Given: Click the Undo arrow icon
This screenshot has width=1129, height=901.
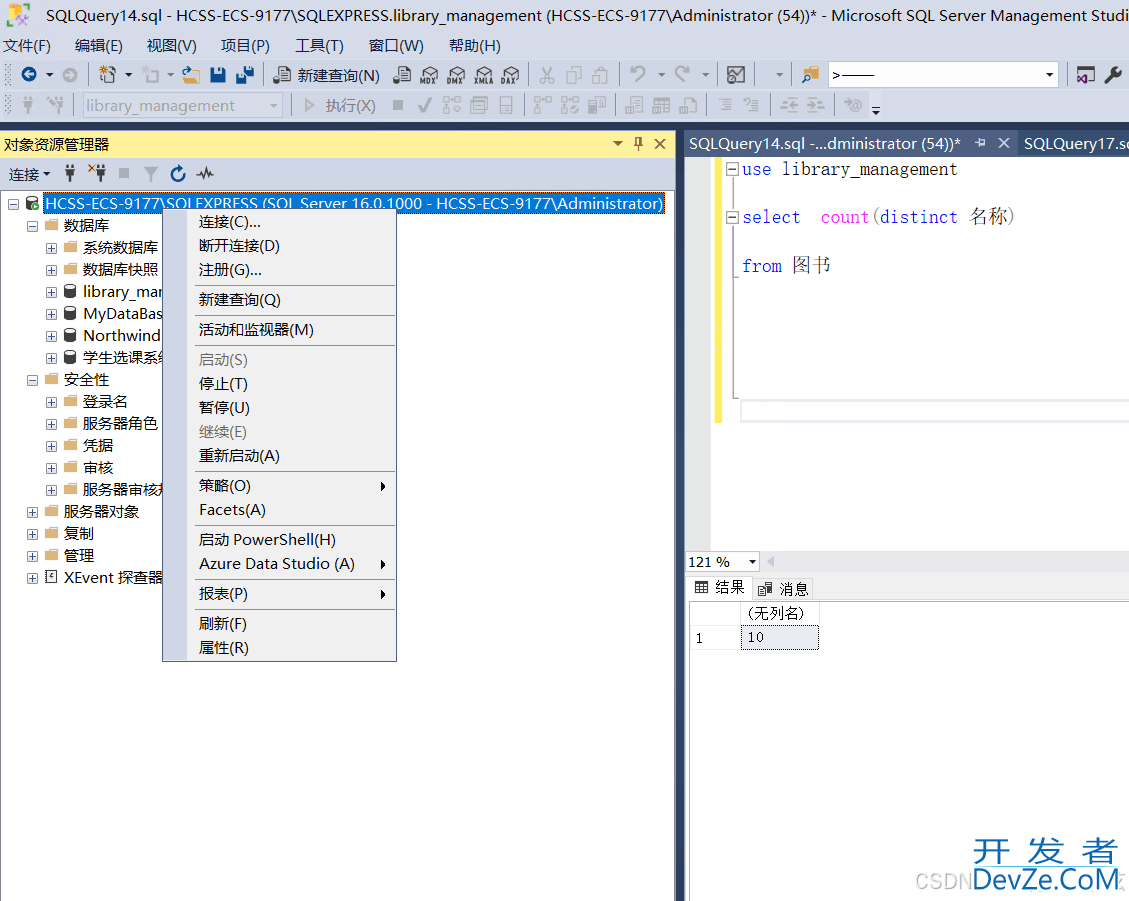Looking at the screenshot, I should [x=638, y=74].
